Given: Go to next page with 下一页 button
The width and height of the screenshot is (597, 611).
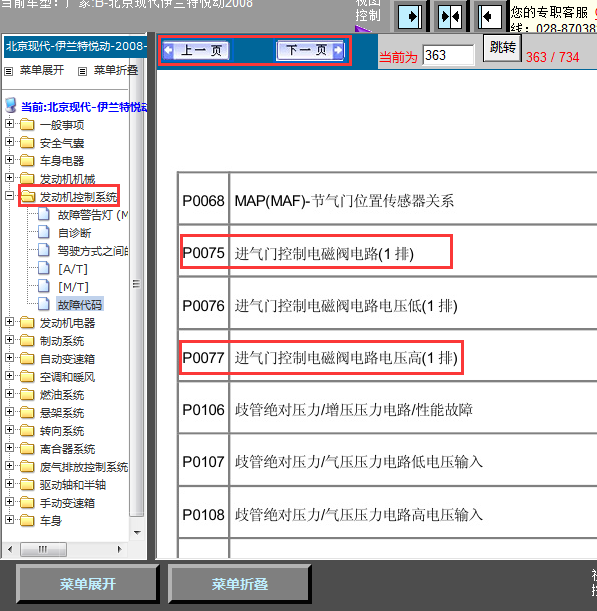Looking at the screenshot, I should point(310,50).
